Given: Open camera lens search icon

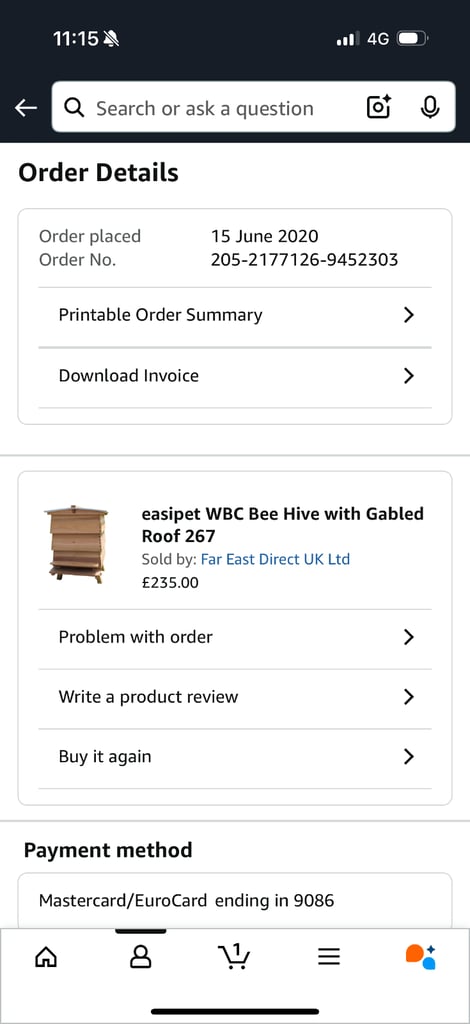Looking at the screenshot, I should 379,107.
